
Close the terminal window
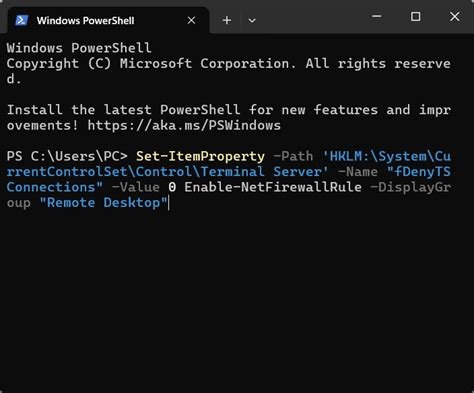(455, 16)
